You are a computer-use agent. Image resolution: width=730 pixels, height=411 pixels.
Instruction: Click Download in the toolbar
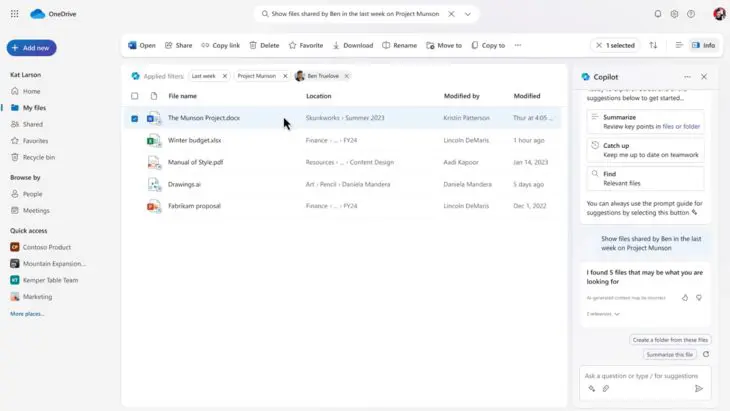[353, 45]
